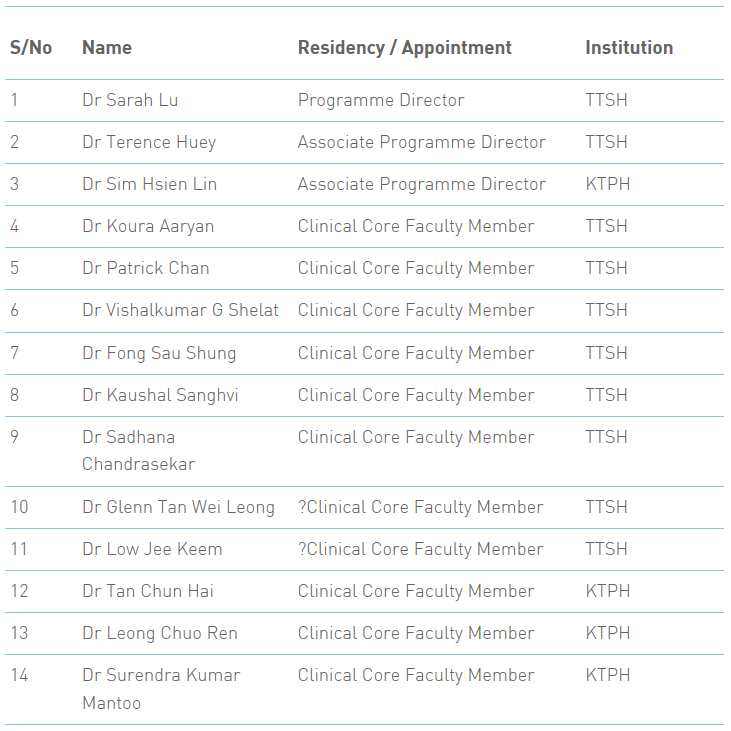This screenshot has height=731, width=731.
Task: Click the S/No column header
Action: pyautogui.click(x=31, y=48)
